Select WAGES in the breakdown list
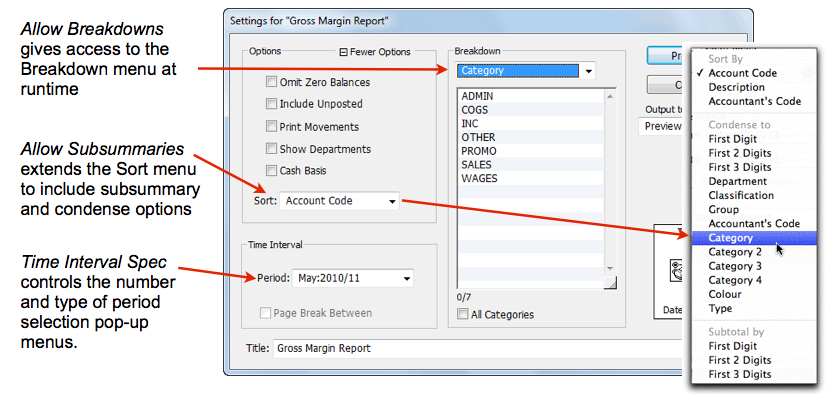The height and width of the screenshot is (394, 829). coord(530,178)
